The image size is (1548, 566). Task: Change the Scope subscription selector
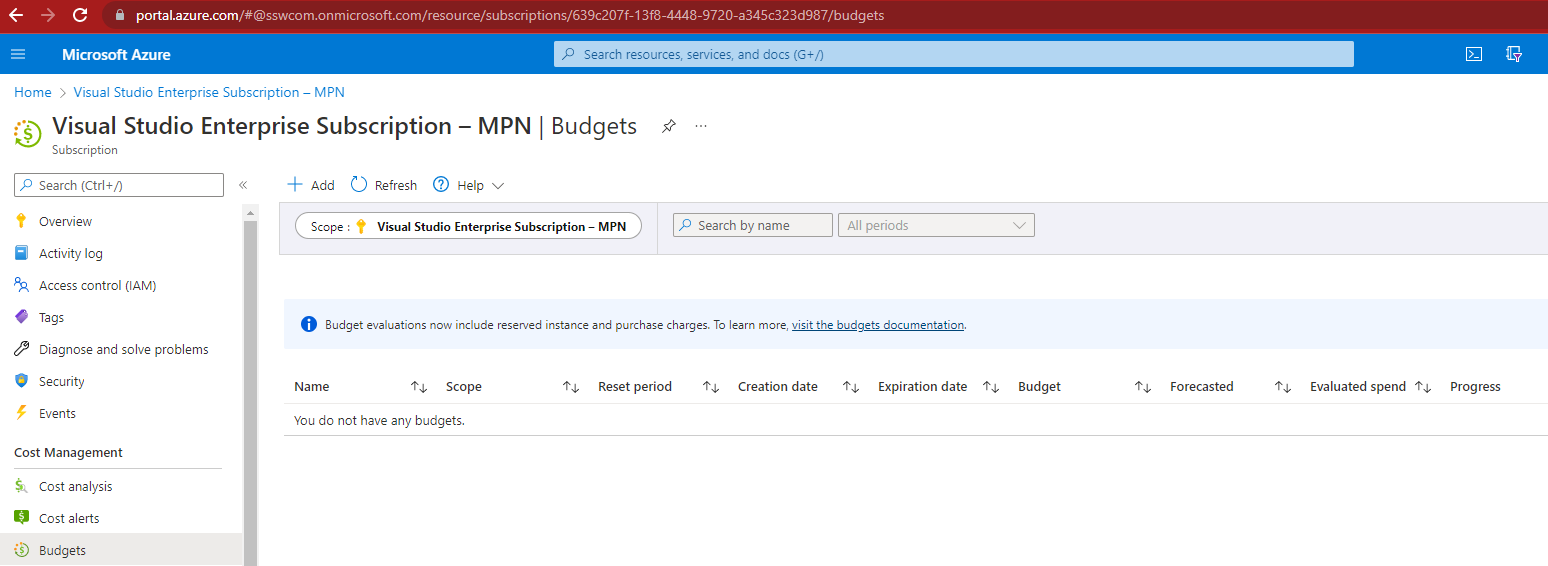[468, 227]
